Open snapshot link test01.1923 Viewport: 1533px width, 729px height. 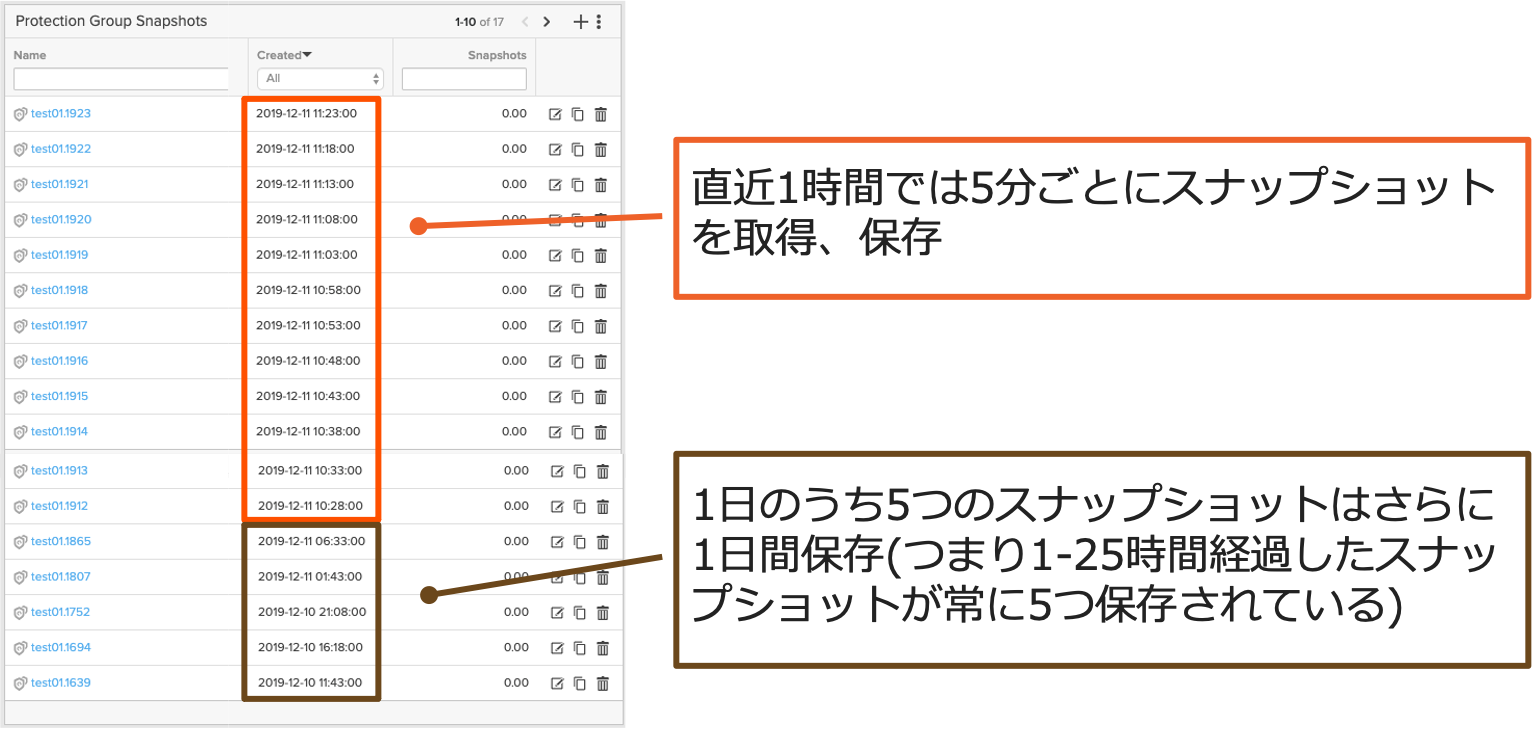click(61, 114)
